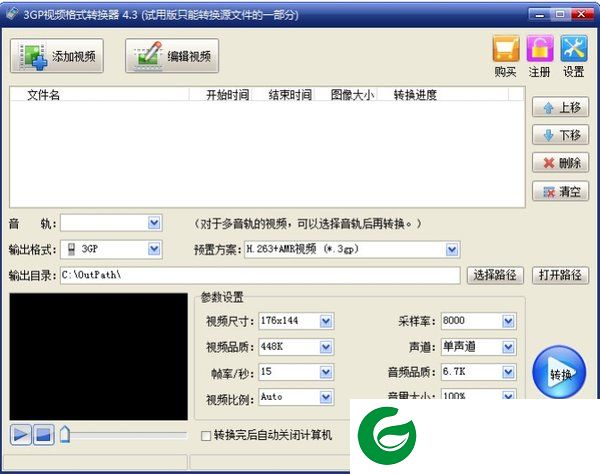Delete selected item with 删除
Image resolution: width=600 pixels, height=474 pixels.
tap(560, 163)
